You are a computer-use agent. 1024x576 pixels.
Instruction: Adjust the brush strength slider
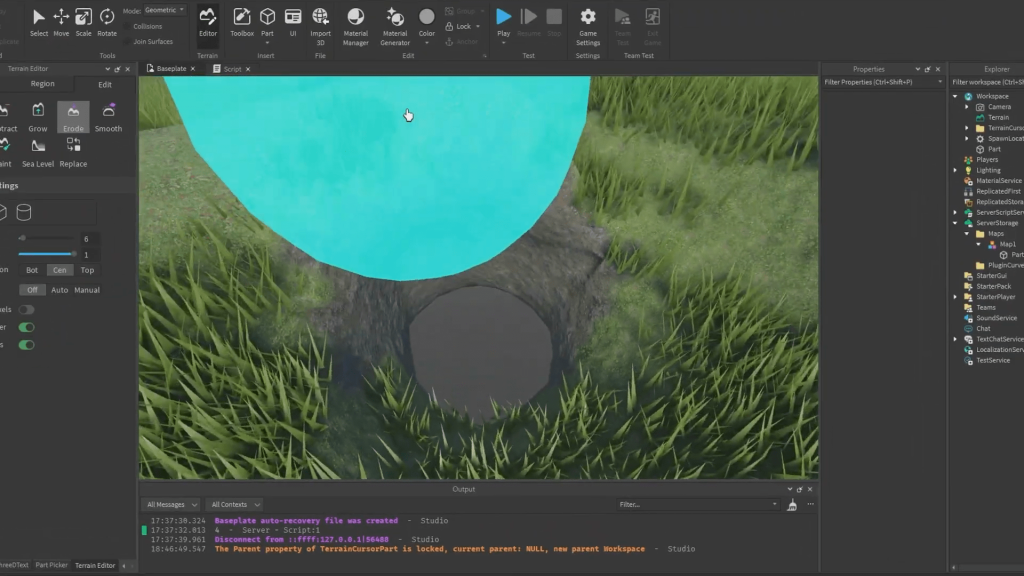coord(46,254)
